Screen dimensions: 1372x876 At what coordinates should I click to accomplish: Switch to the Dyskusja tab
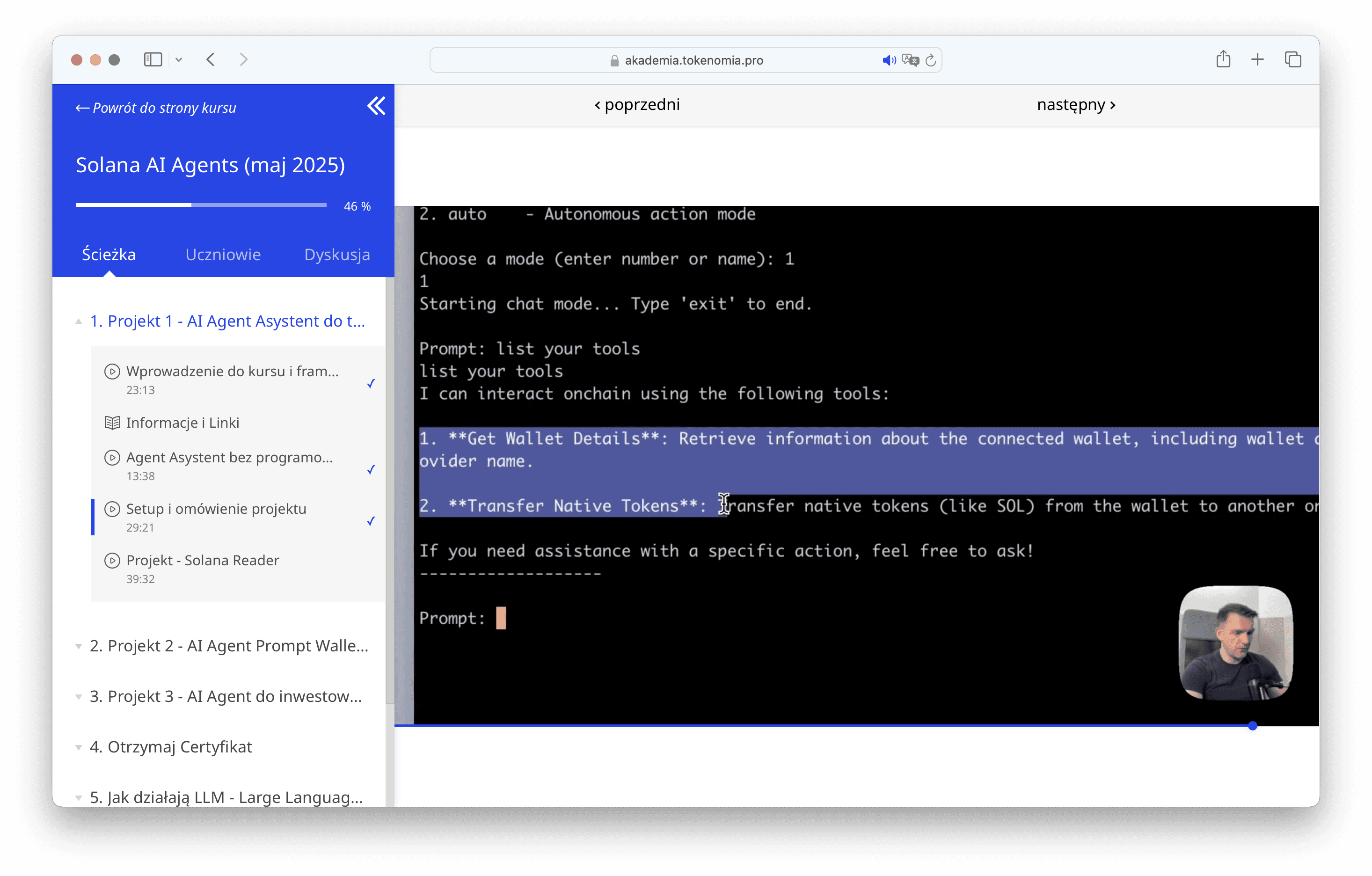click(x=337, y=254)
